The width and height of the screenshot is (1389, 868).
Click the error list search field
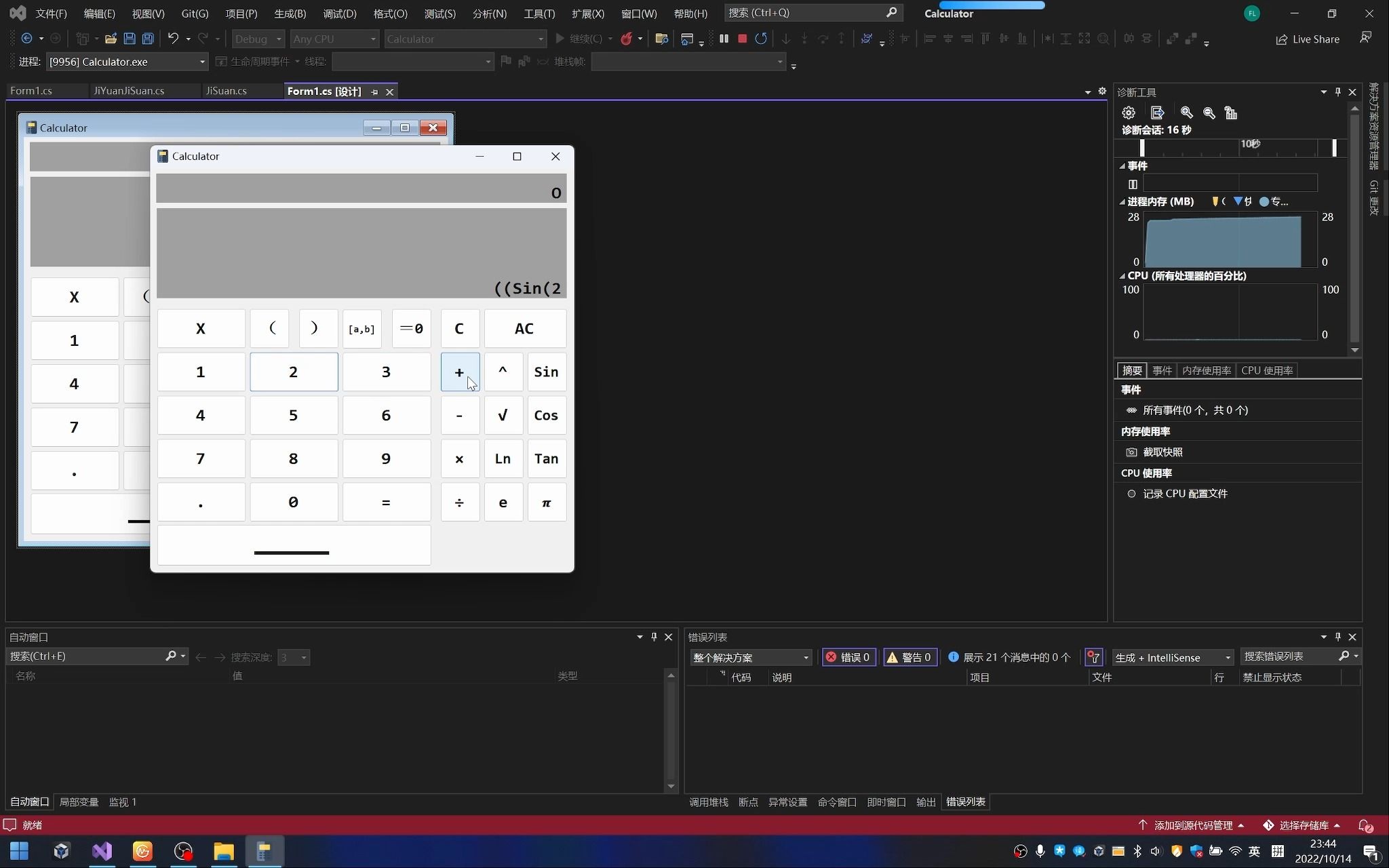(x=1289, y=656)
